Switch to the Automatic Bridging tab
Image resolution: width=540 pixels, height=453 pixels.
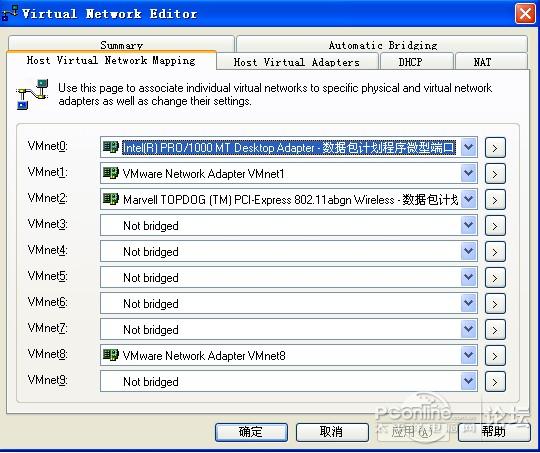pos(382,44)
